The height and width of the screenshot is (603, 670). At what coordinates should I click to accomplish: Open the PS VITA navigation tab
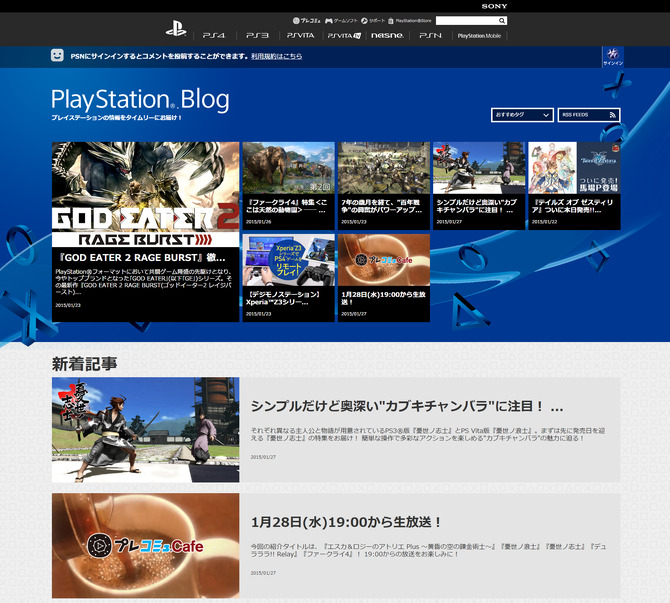pyautogui.click(x=300, y=35)
